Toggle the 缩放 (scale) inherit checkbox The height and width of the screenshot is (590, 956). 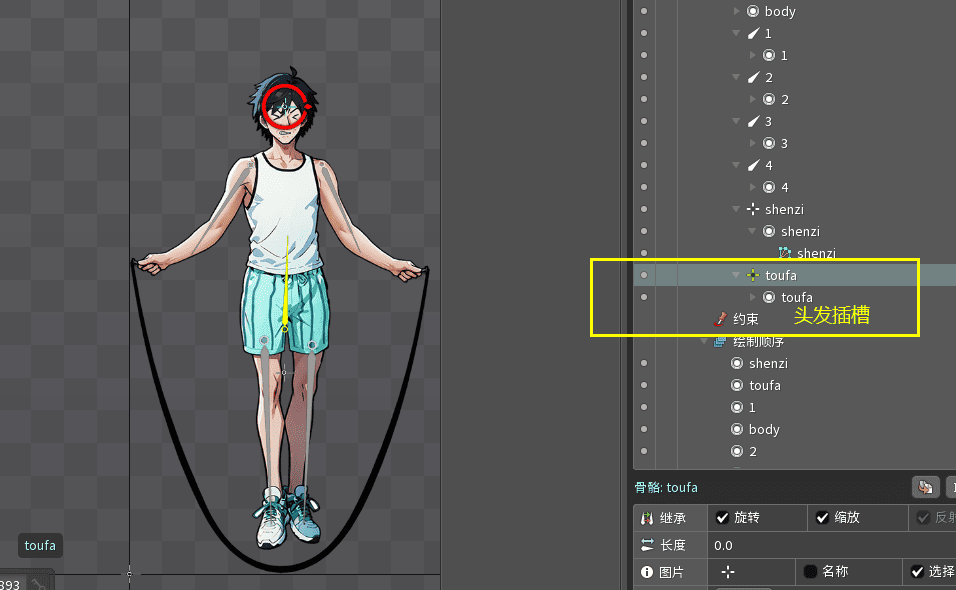(x=823, y=518)
